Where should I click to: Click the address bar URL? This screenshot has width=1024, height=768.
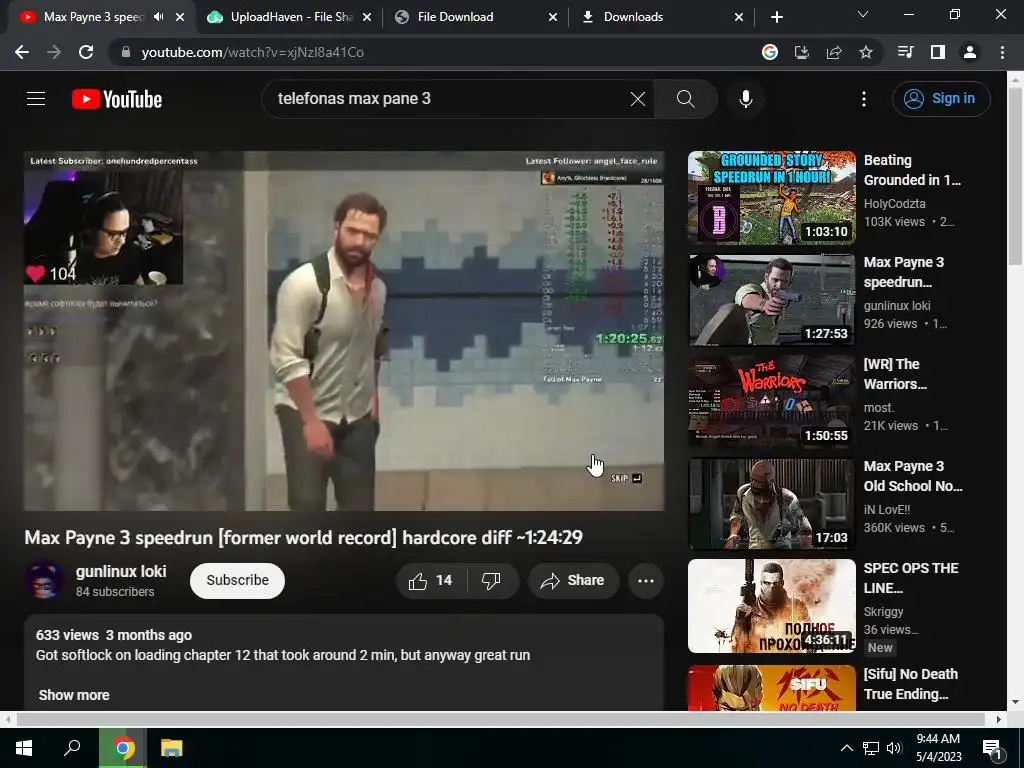tap(252, 52)
